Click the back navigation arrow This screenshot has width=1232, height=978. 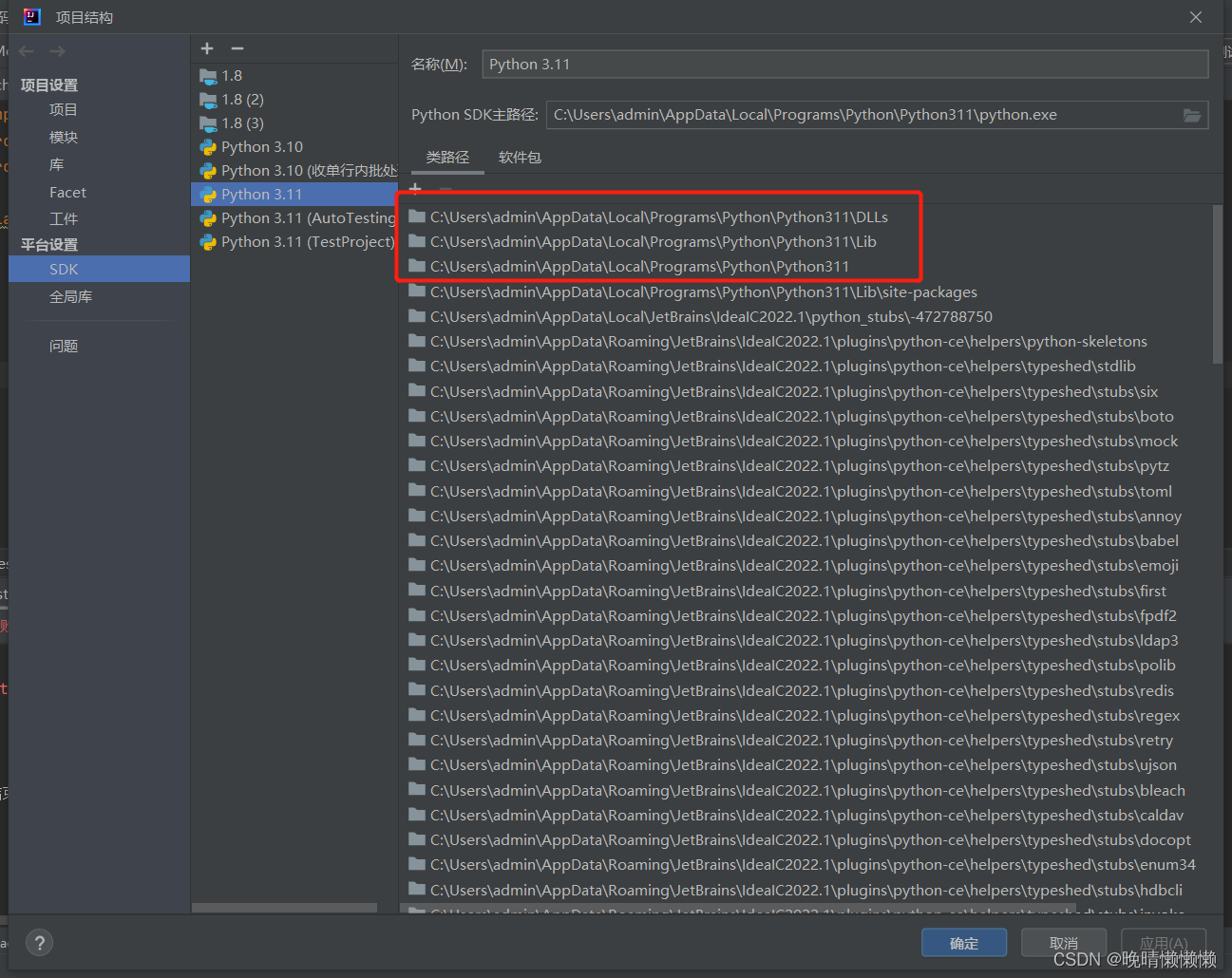[x=27, y=51]
